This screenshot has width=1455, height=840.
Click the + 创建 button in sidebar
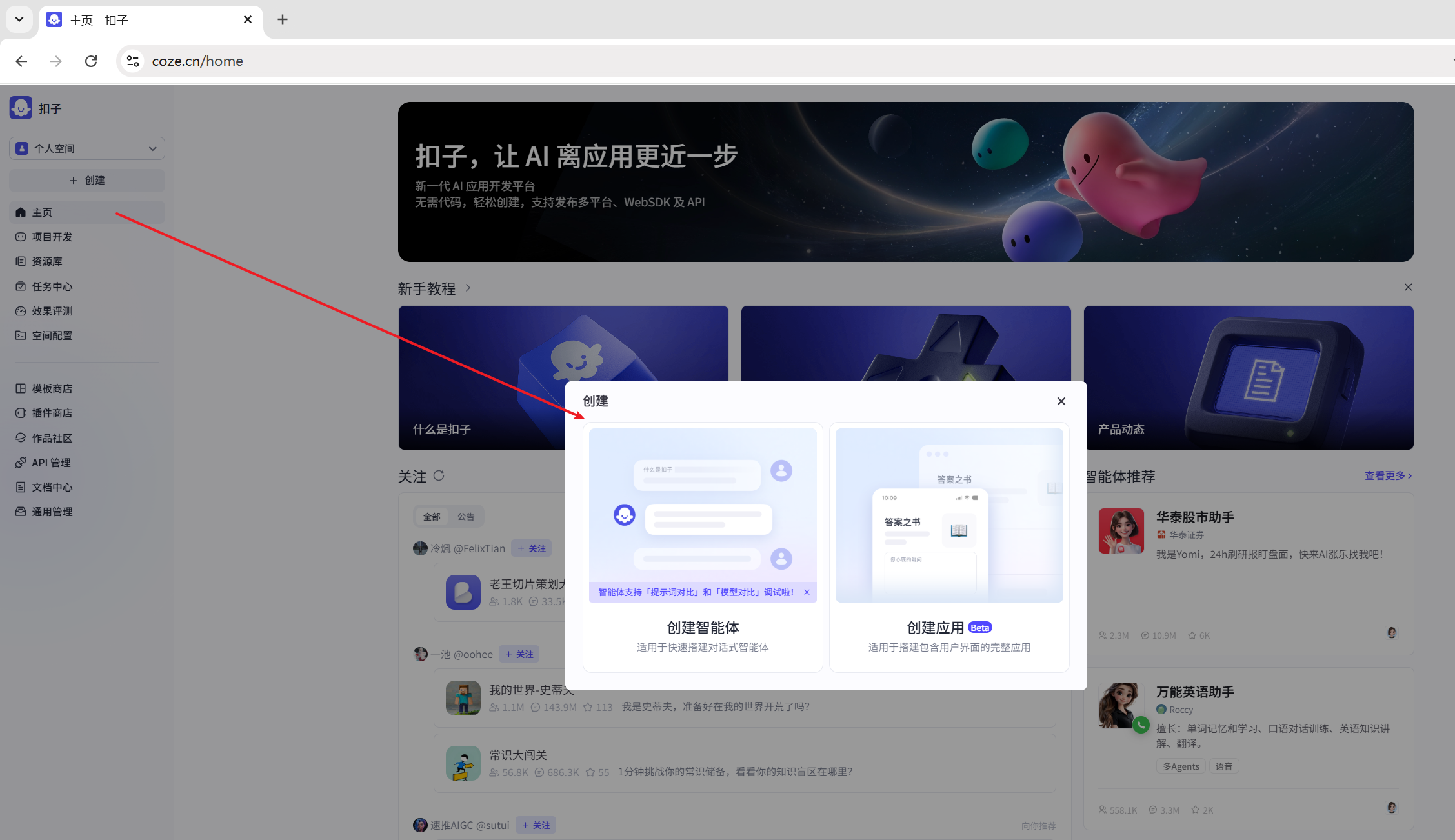(x=87, y=181)
